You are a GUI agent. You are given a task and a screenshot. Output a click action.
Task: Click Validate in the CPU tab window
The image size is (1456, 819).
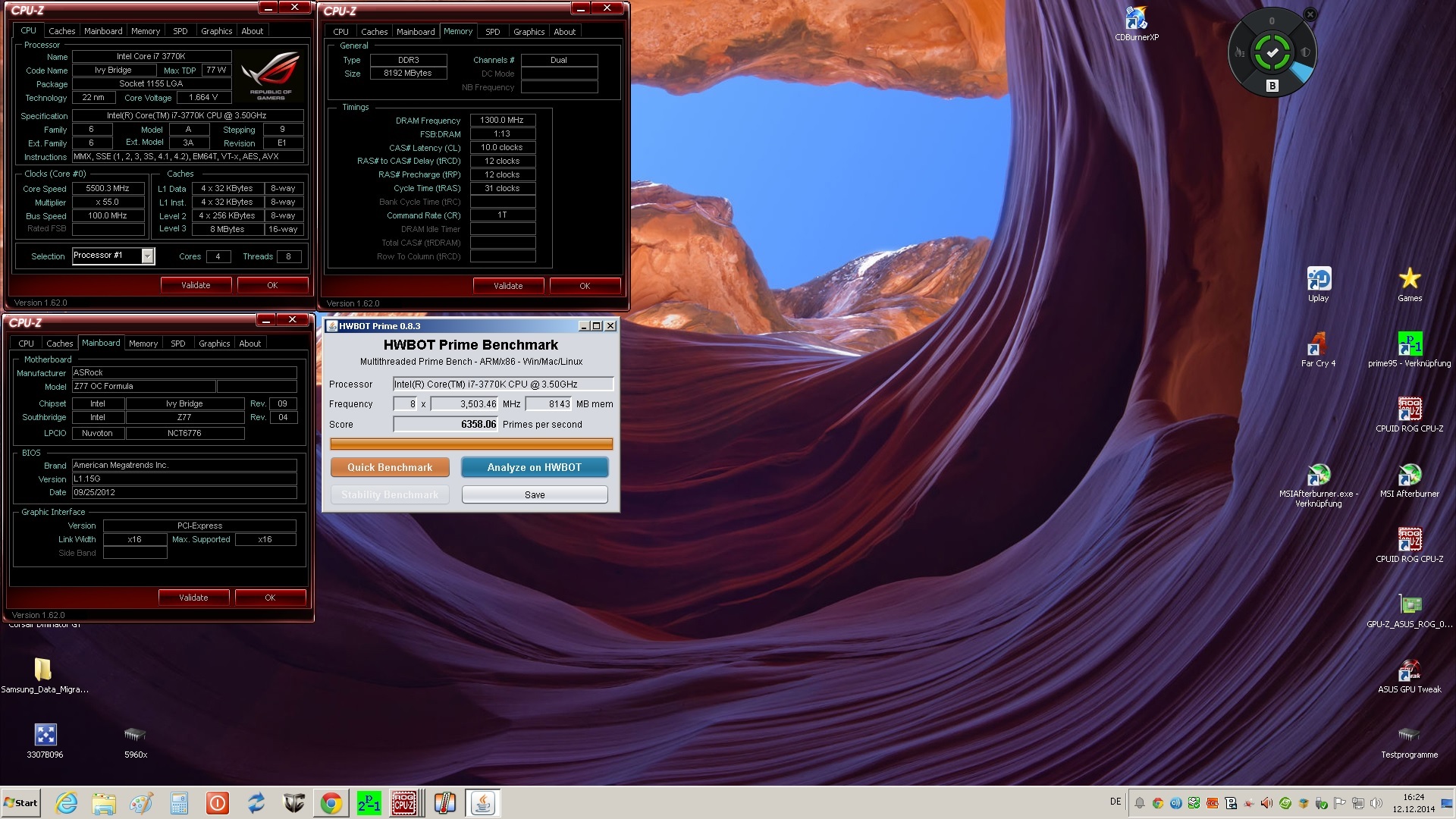[196, 285]
